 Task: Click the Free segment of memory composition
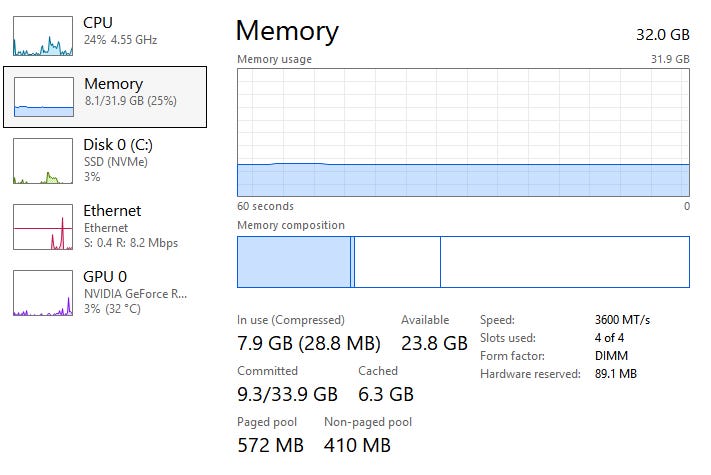click(x=564, y=262)
